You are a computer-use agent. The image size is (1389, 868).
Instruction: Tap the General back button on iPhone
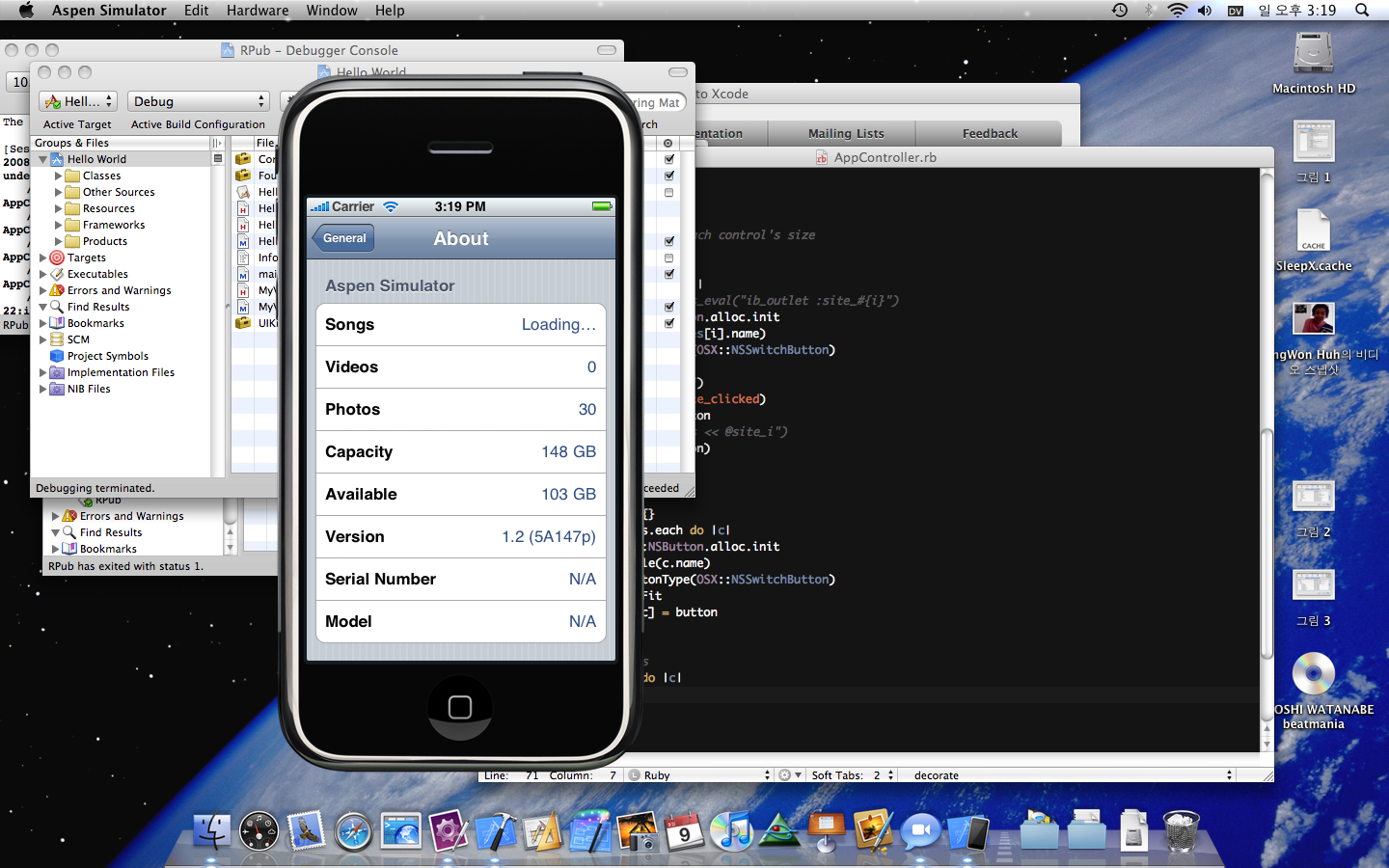click(x=343, y=238)
